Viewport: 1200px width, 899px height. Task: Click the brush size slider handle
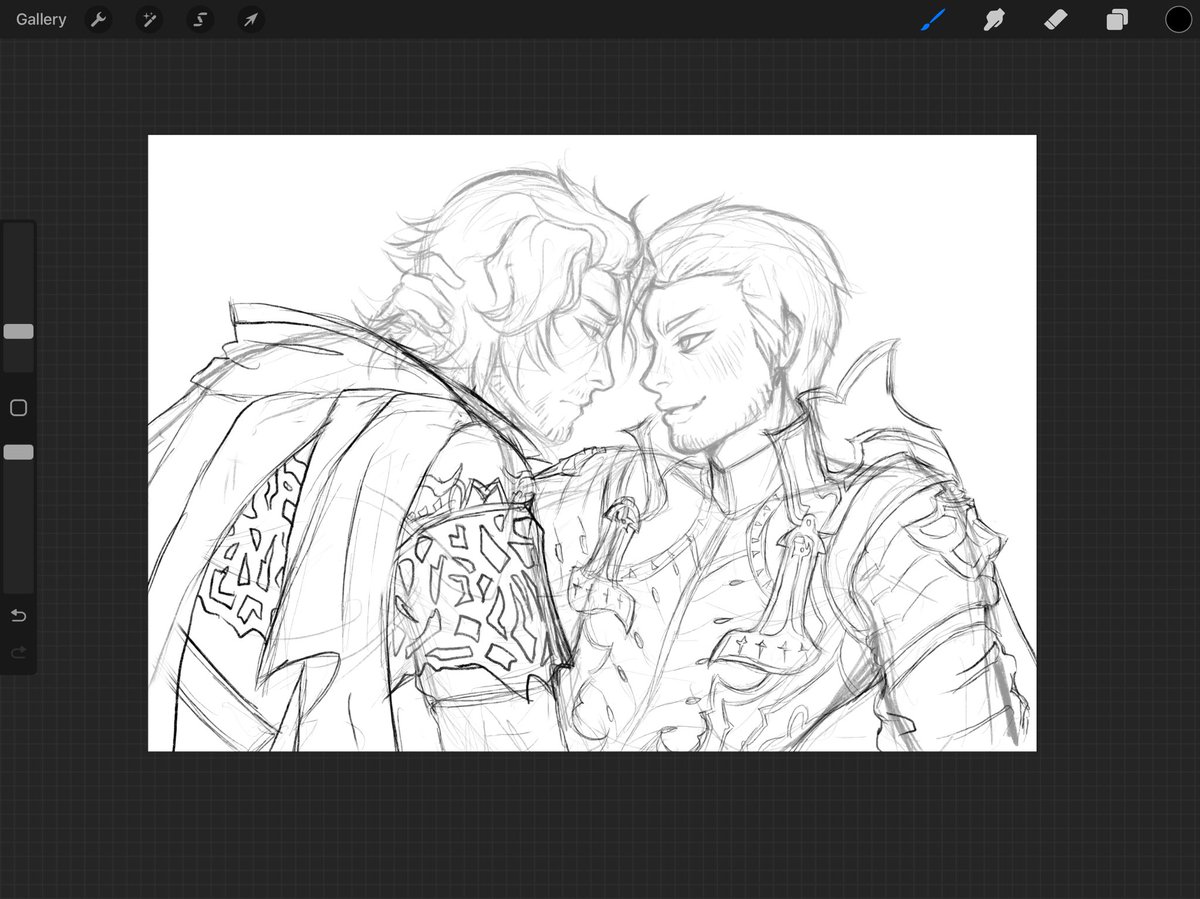pyautogui.click(x=18, y=331)
